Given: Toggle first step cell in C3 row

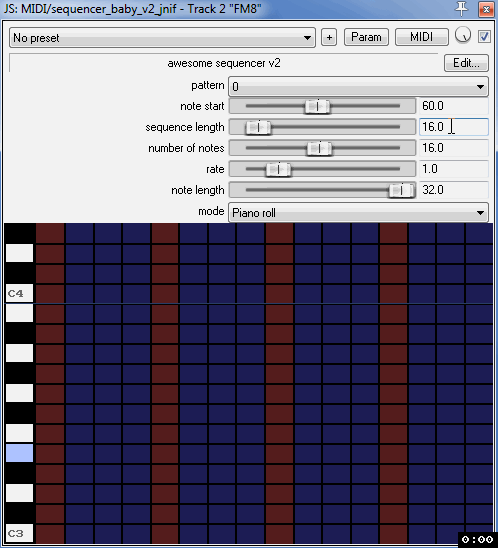Looking at the screenshot, I should (50, 534).
